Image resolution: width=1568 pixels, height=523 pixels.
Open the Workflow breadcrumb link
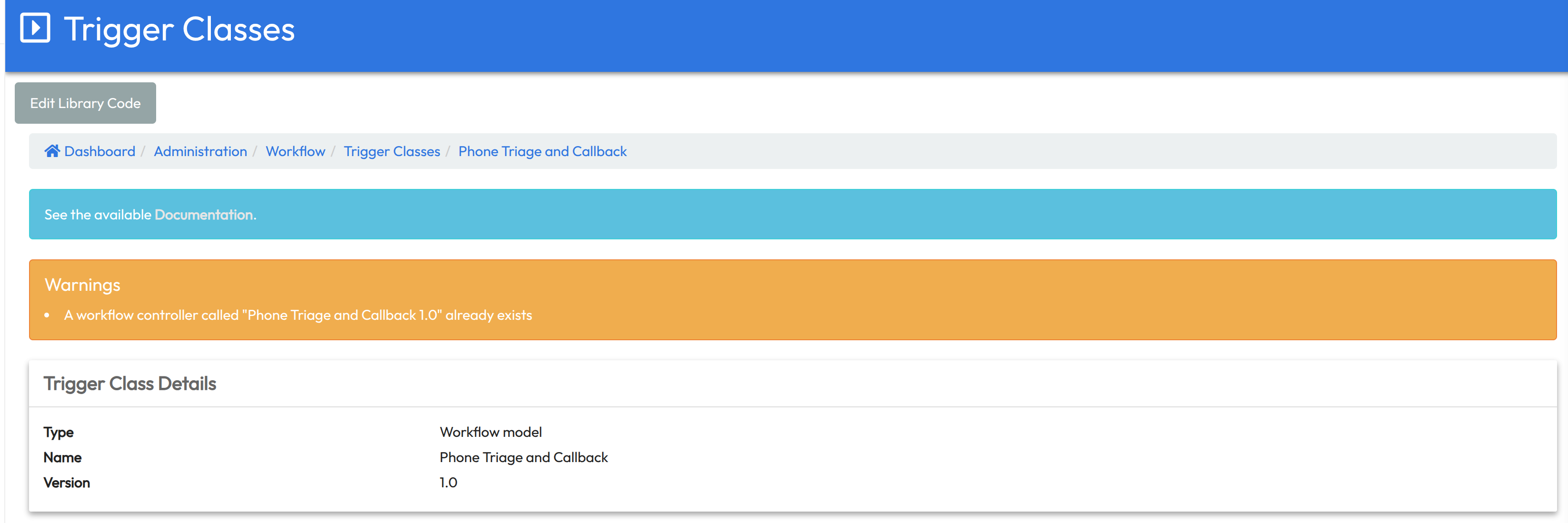click(x=295, y=151)
